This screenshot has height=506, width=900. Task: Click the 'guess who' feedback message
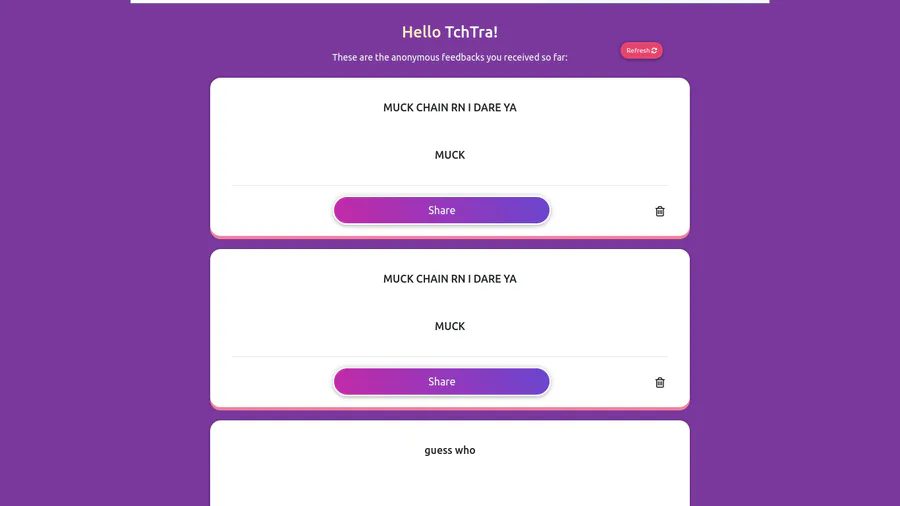(x=449, y=450)
